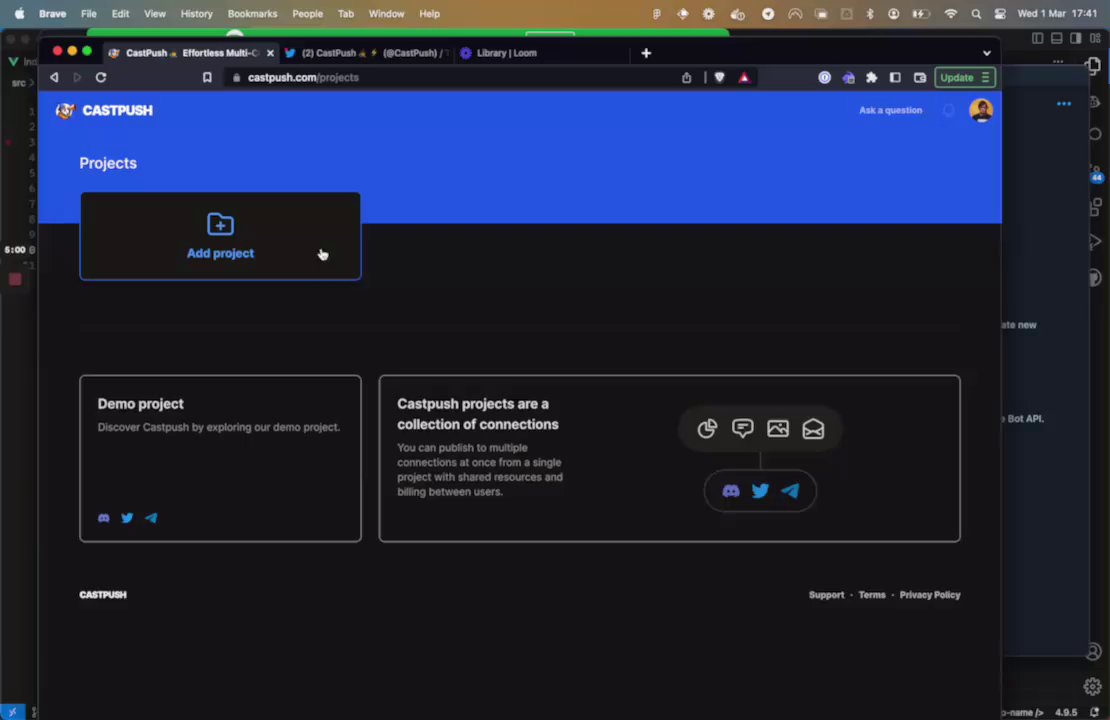Open the Apple menu
The height and width of the screenshot is (720, 1110).
(x=19, y=13)
